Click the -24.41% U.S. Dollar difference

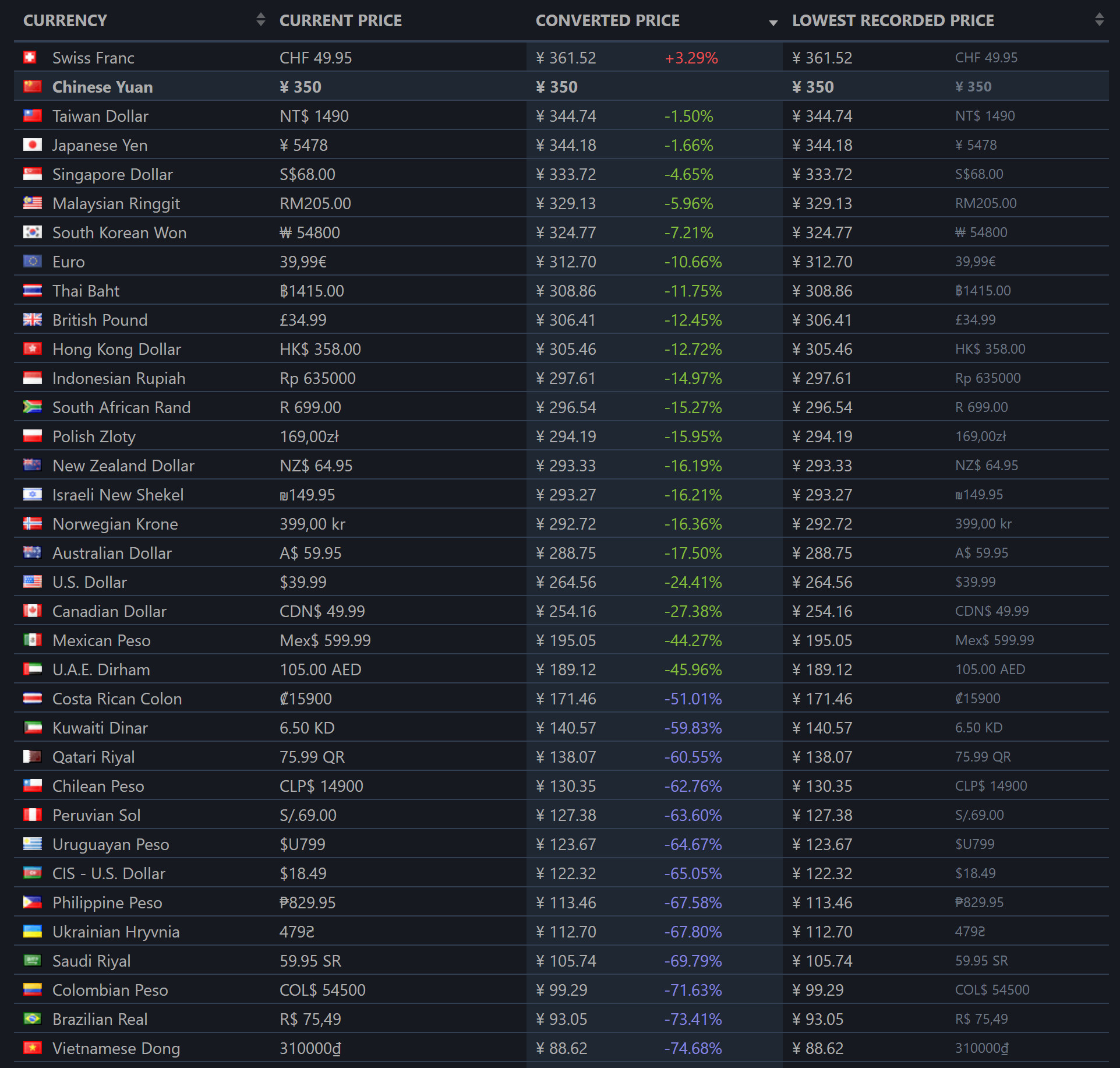tap(693, 582)
